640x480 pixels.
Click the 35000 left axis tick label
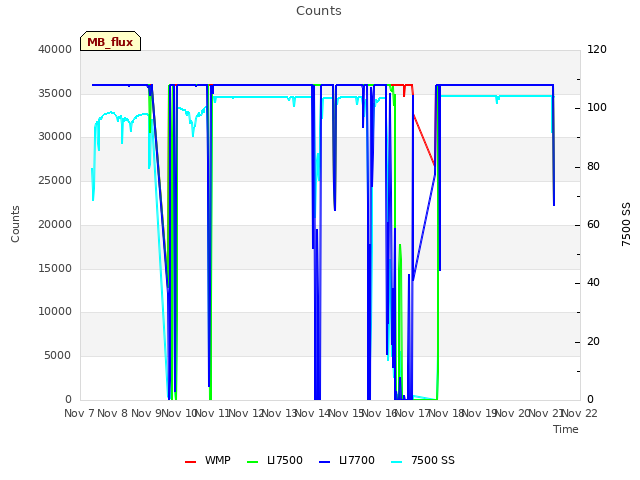point(55,93)
